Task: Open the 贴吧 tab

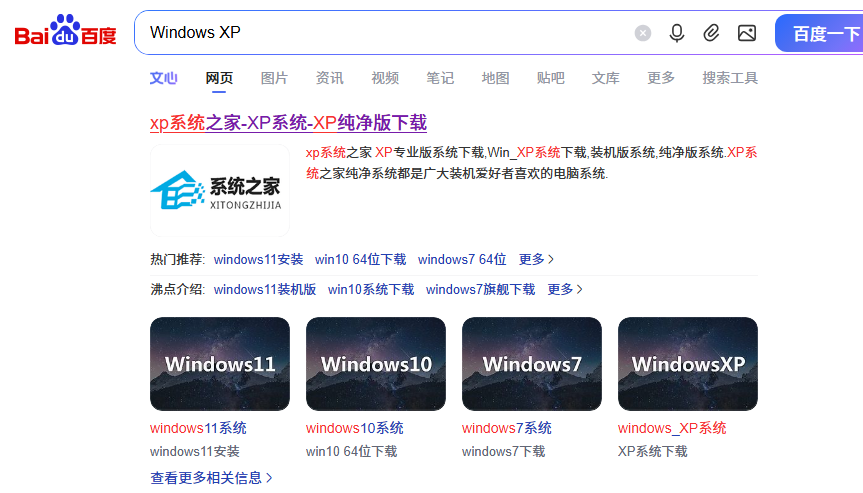Action: [x=550, y=78]
